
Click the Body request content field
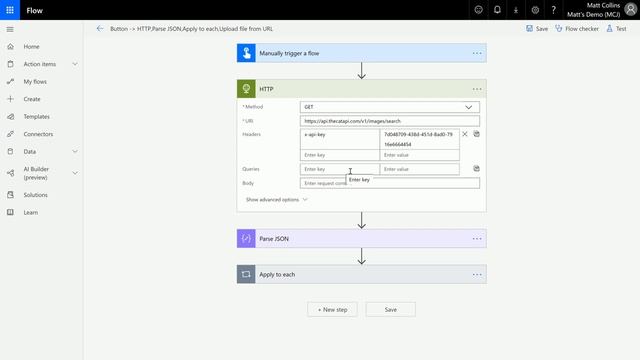390,183
